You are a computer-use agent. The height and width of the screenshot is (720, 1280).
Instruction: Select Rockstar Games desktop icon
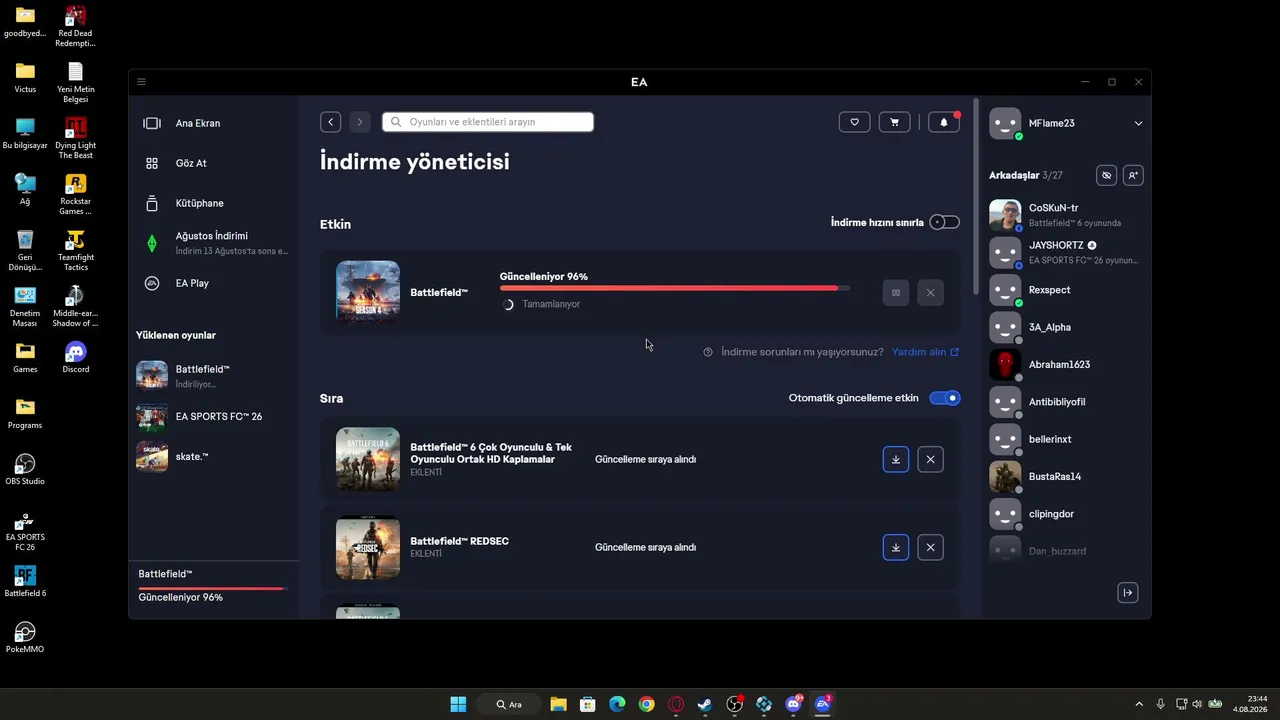click(75, 194)
